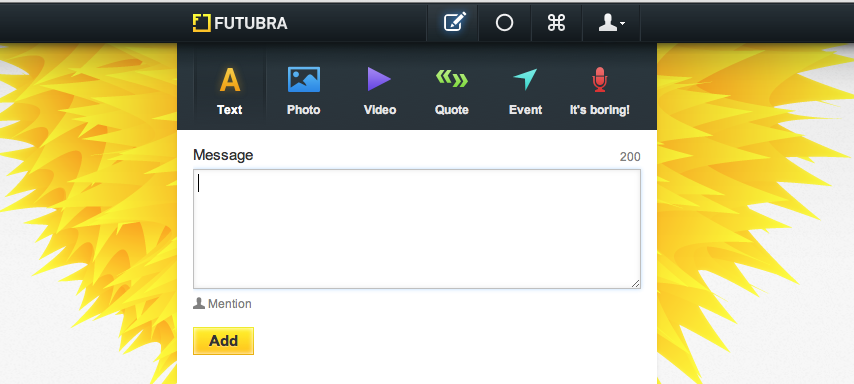Switch to the Photo tab label
Screen dimensions: 854x384
pyautogui.click(x=303, y=110)
